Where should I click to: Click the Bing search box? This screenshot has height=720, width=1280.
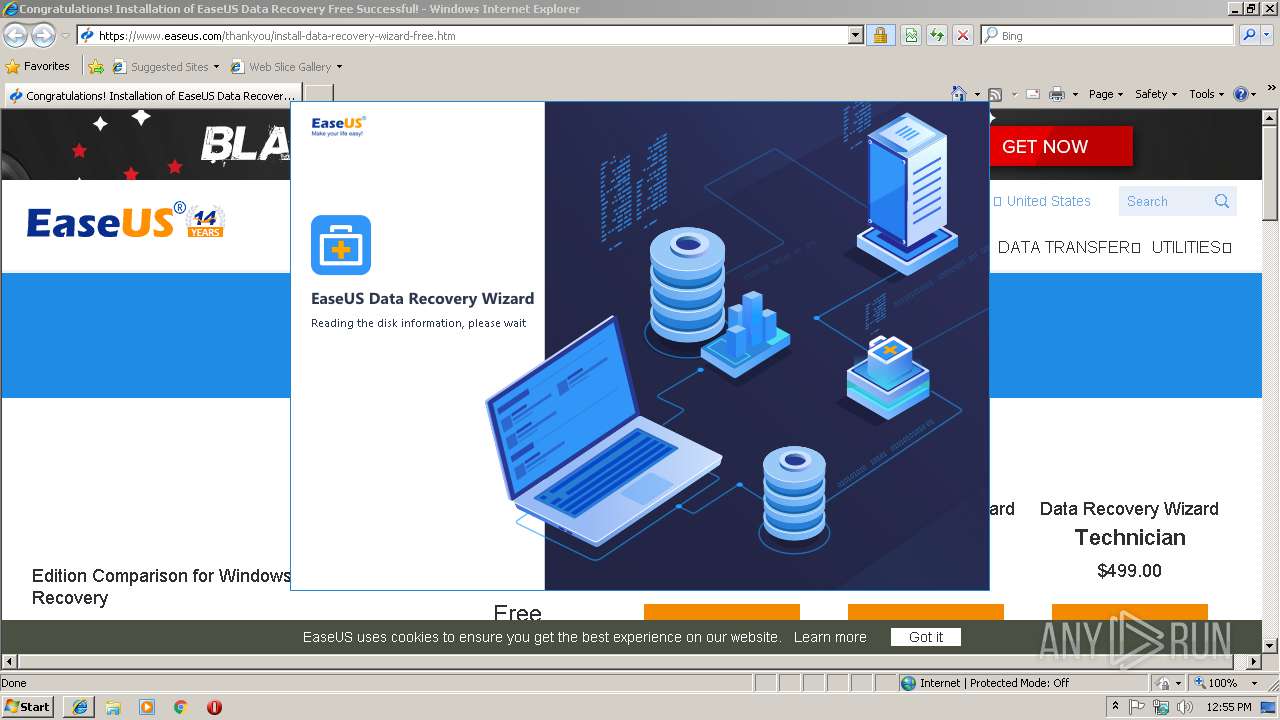(1108, 35)
